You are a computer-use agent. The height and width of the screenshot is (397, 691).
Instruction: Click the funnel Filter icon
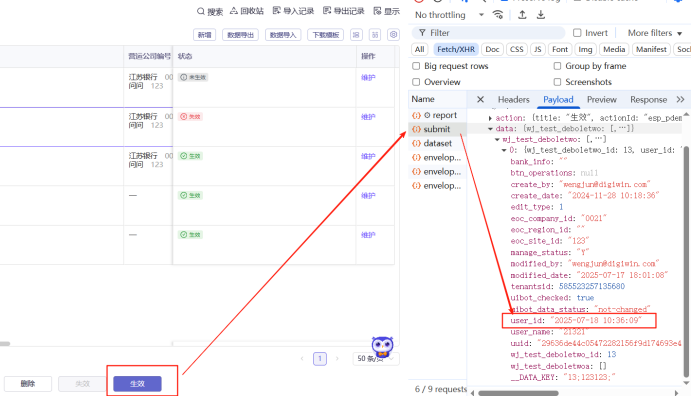(x=422, y=33)
